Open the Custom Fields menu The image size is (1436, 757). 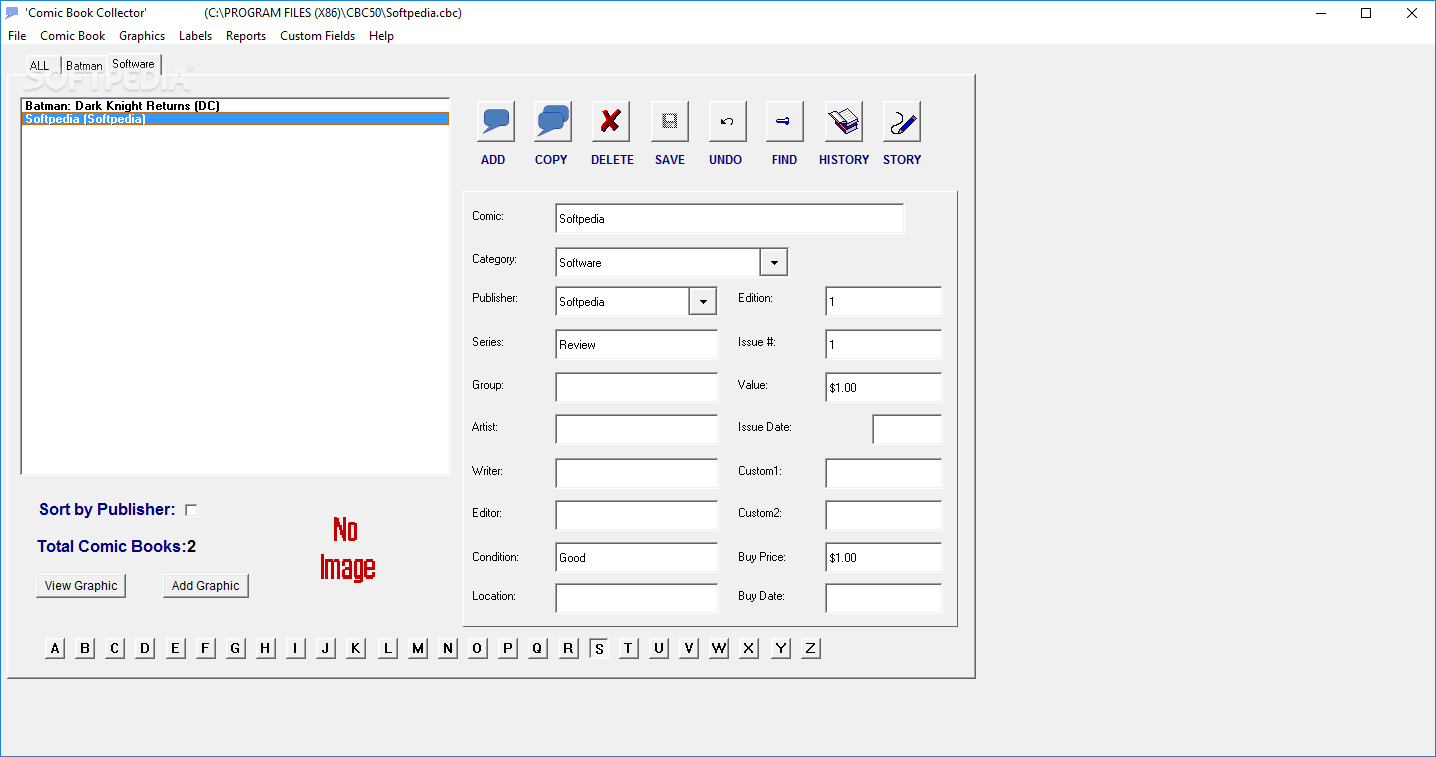[x=317, y=36]
